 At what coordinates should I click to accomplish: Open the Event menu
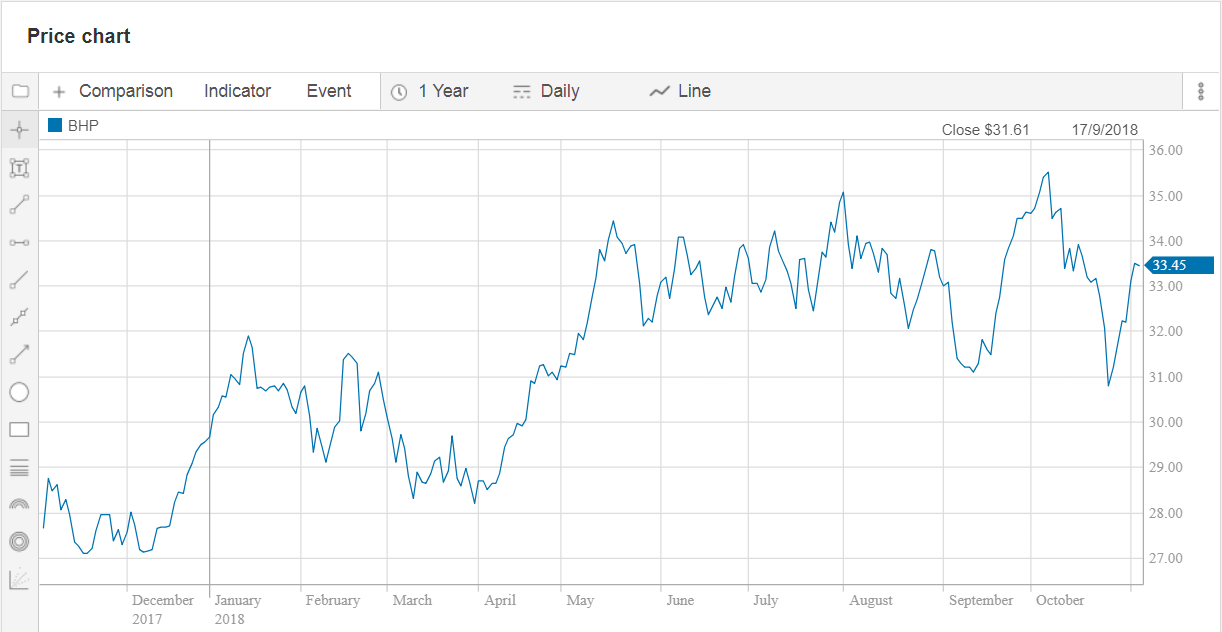click(328, 91)
